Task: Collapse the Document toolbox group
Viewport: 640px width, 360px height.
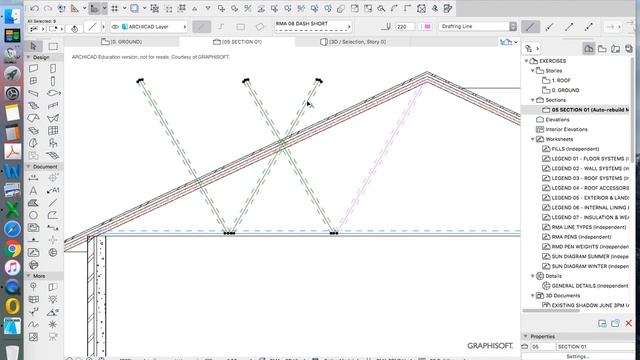Action: pos(29,167)
